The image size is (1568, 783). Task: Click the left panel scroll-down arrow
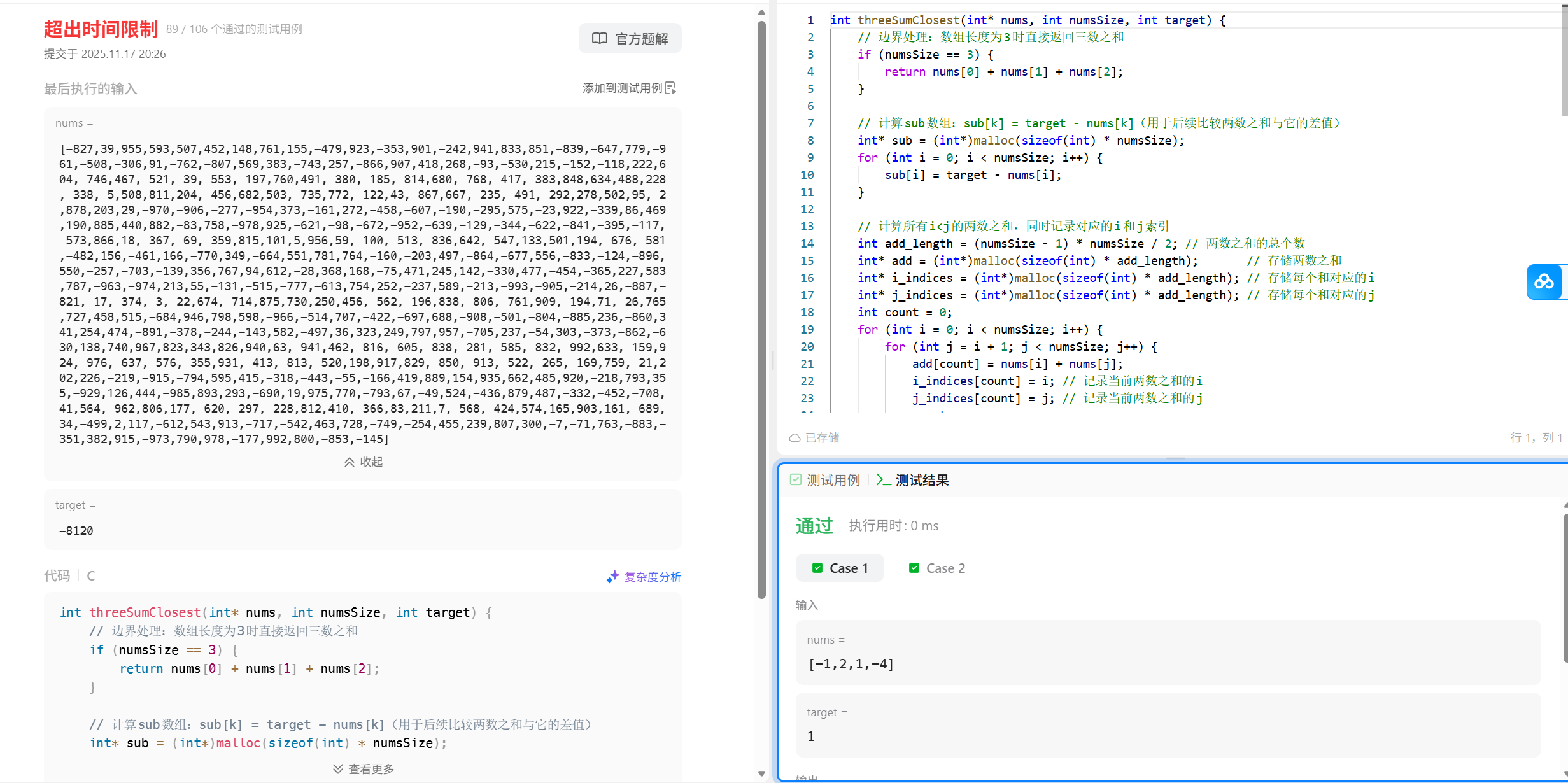click(761, 773)
